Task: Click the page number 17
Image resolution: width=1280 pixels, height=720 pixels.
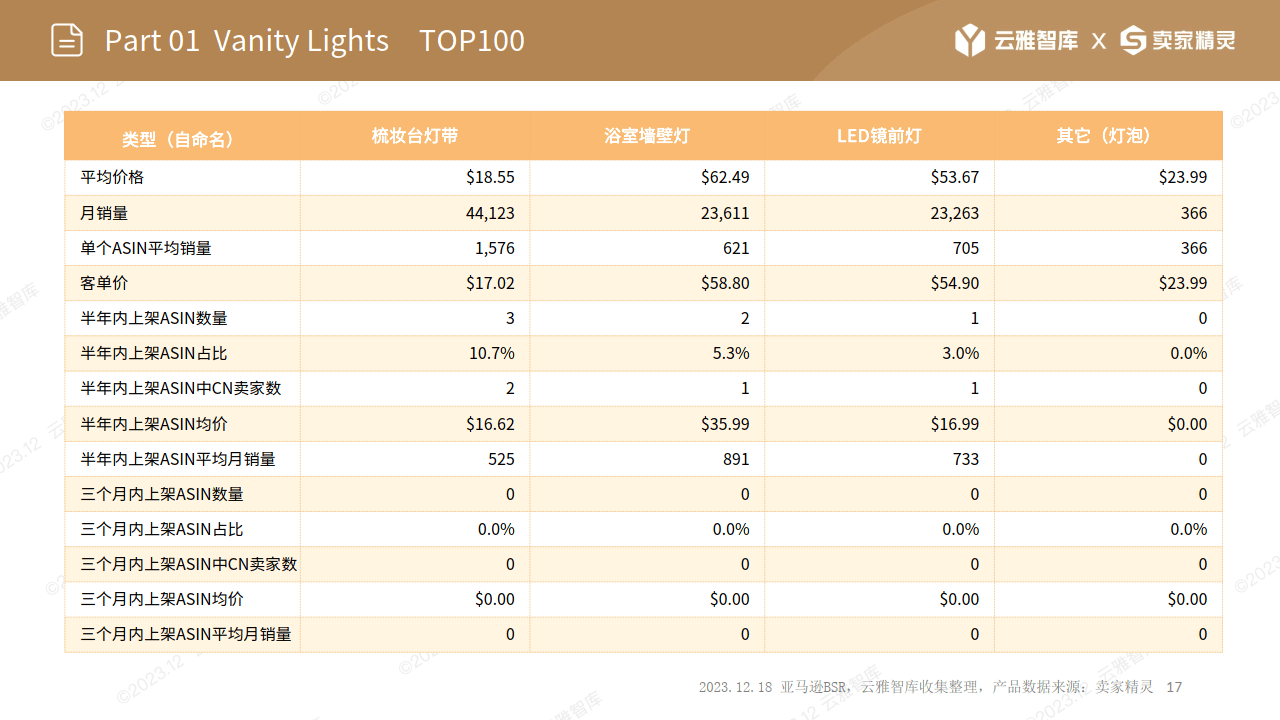Action: pos(1175,687)
